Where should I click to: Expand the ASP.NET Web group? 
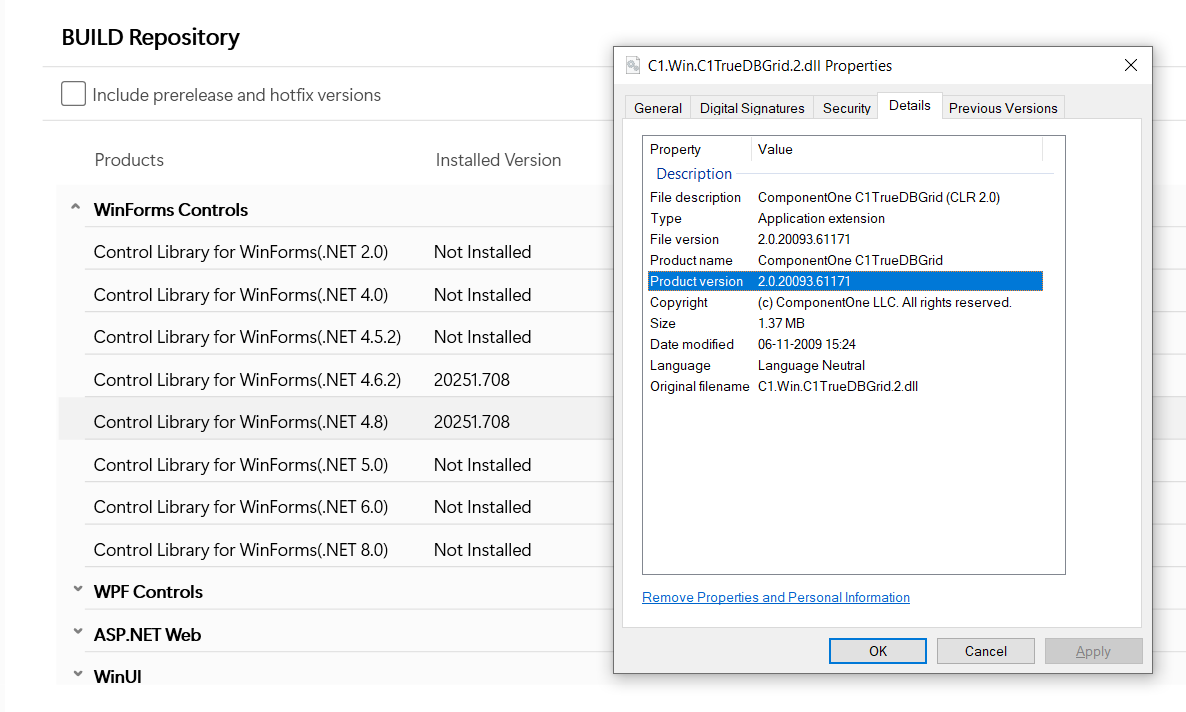click(78, 632)
